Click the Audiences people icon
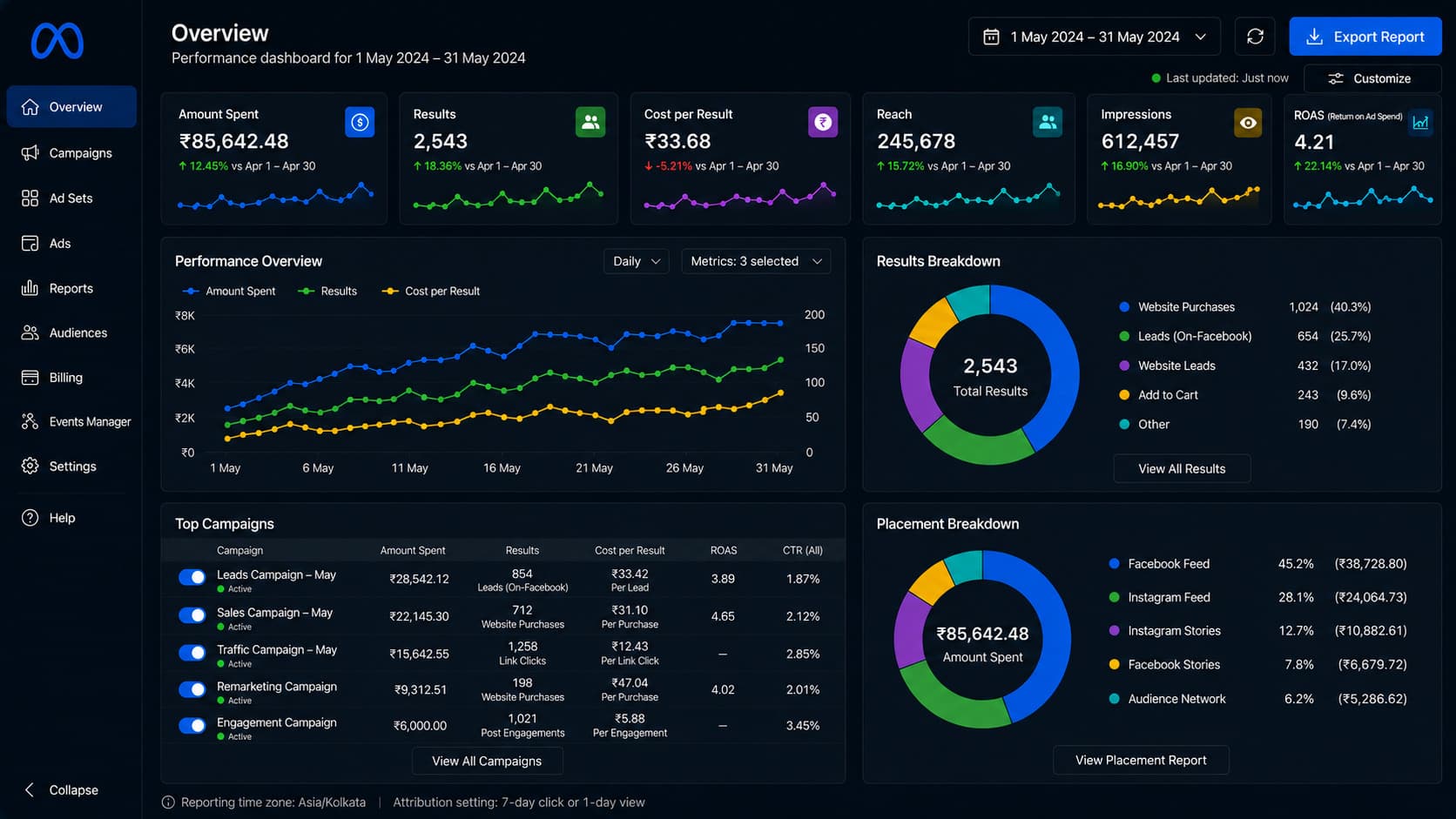This screenshot has height=819, width=1456. [x=30, y=332]
